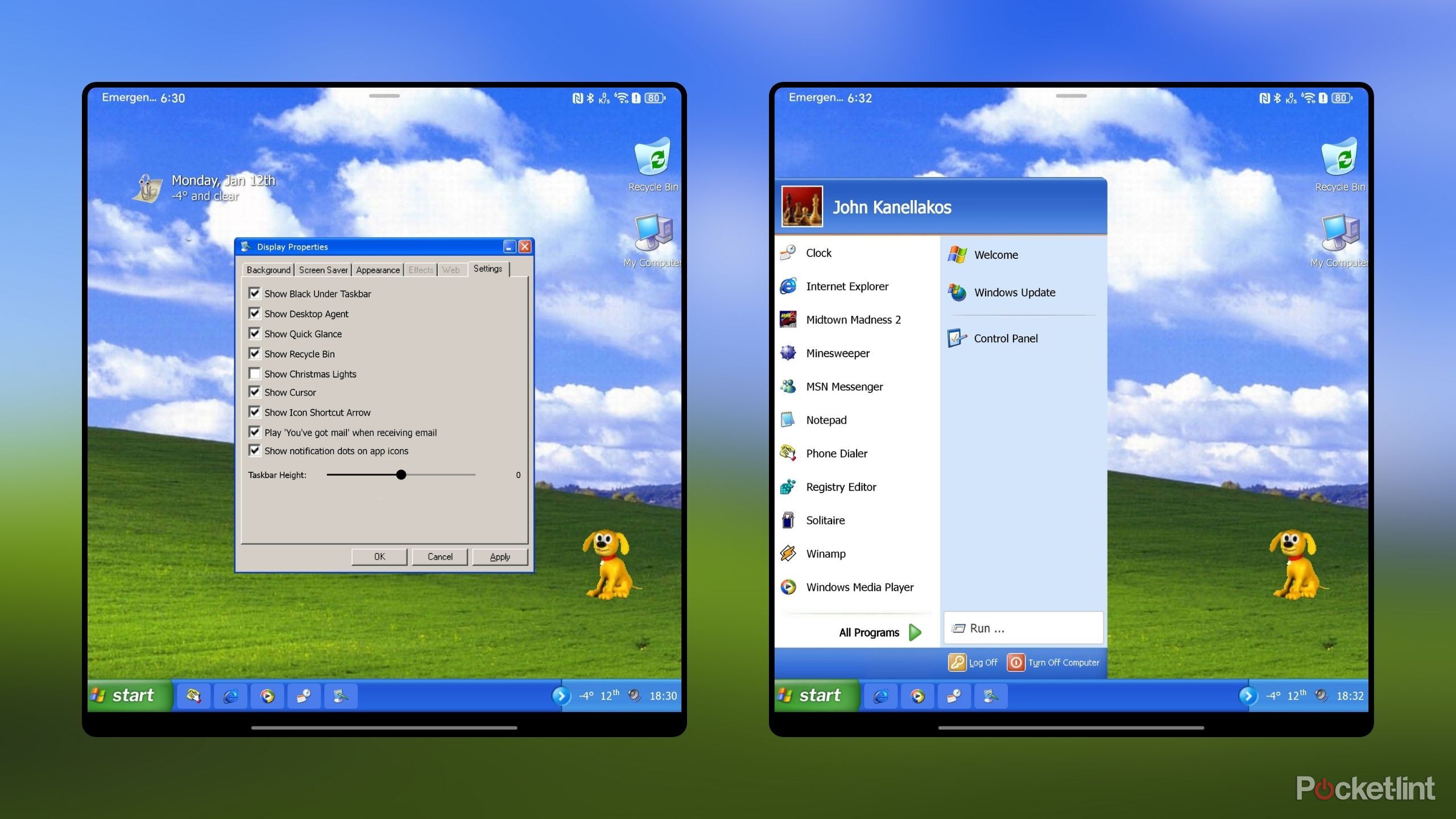Switch to the Appearance tab
1456x819 pixels.
pos(378,270)
